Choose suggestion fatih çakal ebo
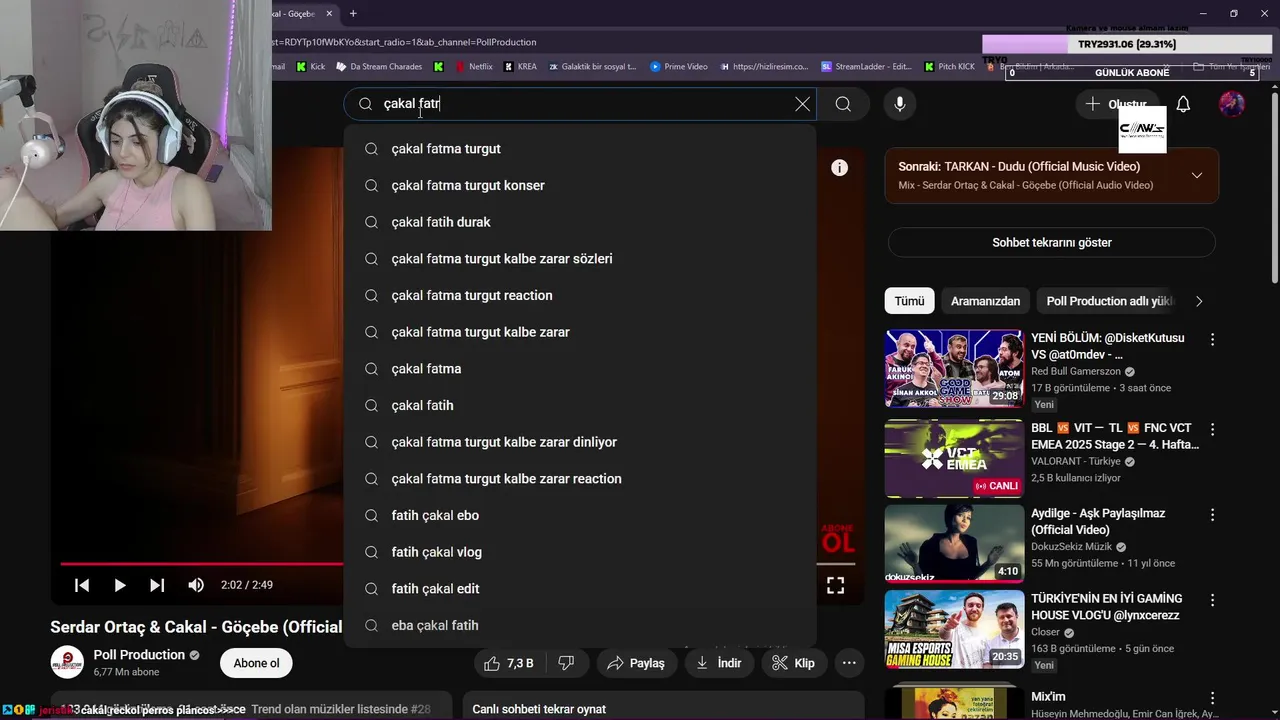This screenshot has width=1280, height=720. pos(580,515)
